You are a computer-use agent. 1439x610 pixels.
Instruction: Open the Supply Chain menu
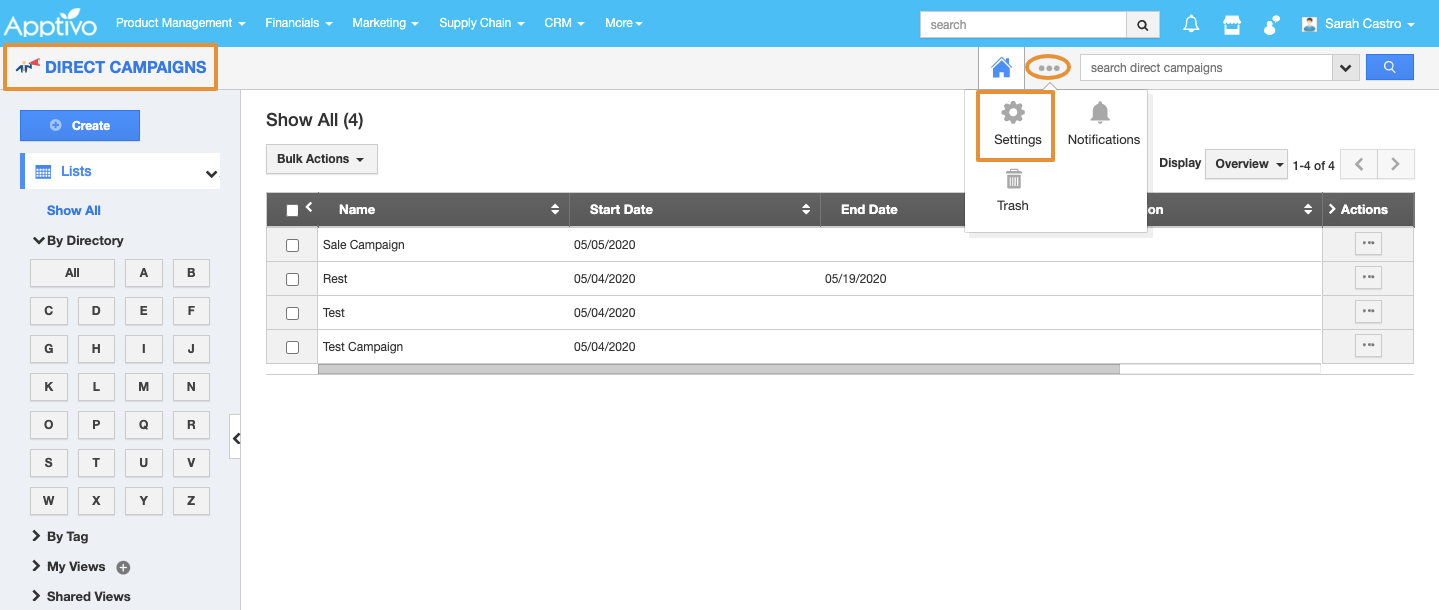(481, 23)
